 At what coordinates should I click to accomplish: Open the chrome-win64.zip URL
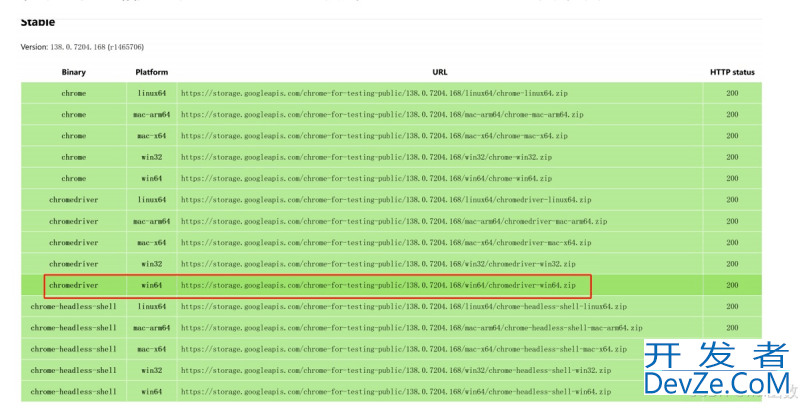point(366,179)
